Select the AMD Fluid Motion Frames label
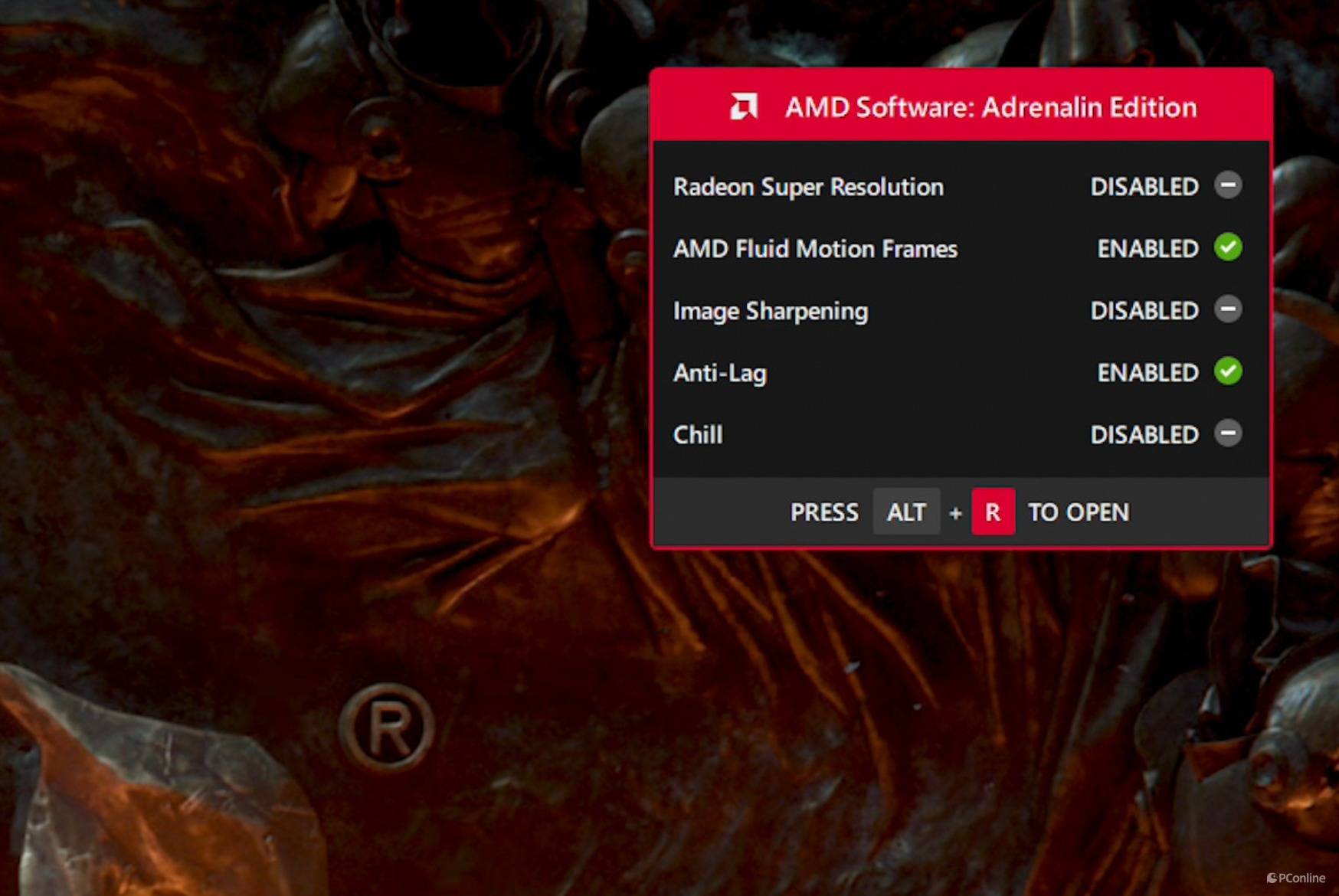Viewport: 1339px width, 896px height. (x=814, y=249)
